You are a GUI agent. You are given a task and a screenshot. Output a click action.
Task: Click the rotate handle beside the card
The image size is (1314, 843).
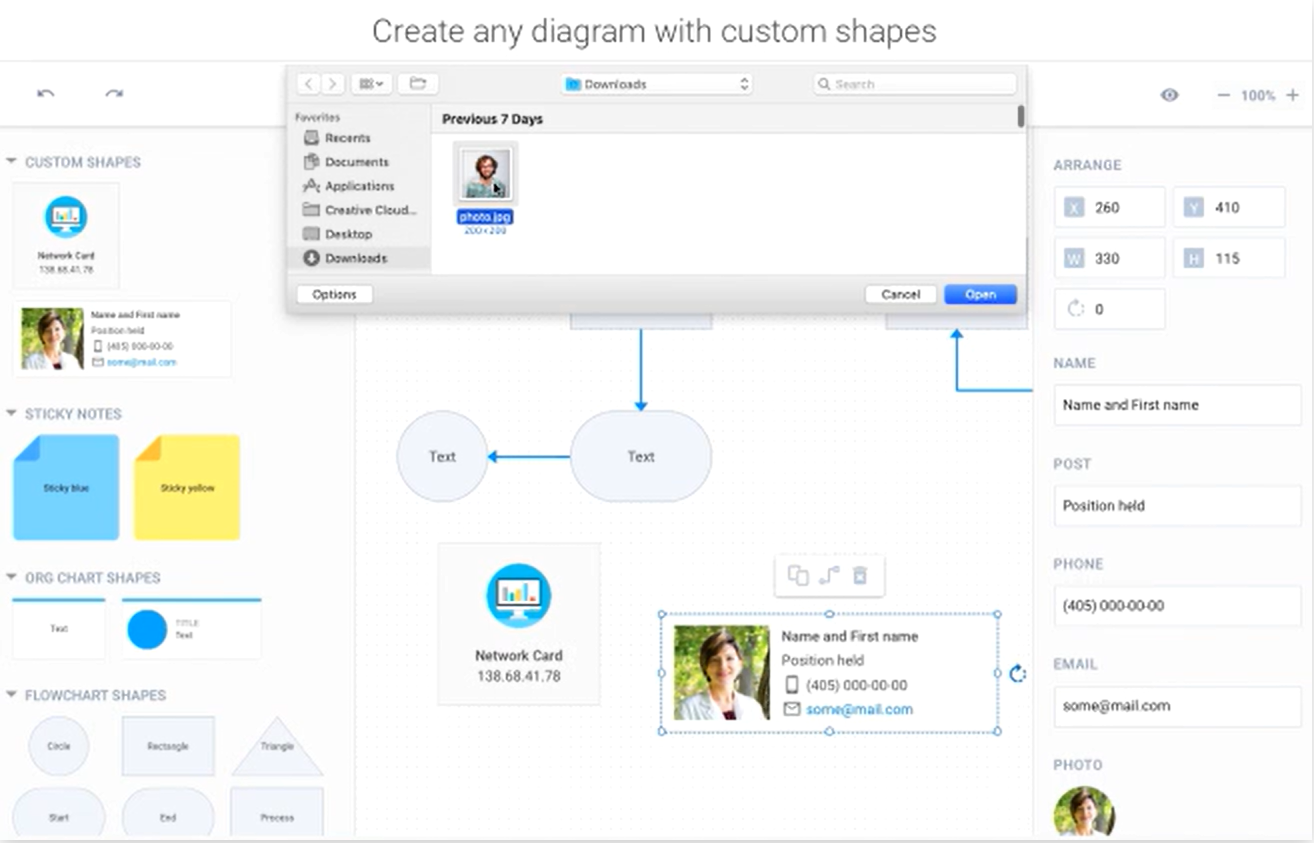(1018, 673)
